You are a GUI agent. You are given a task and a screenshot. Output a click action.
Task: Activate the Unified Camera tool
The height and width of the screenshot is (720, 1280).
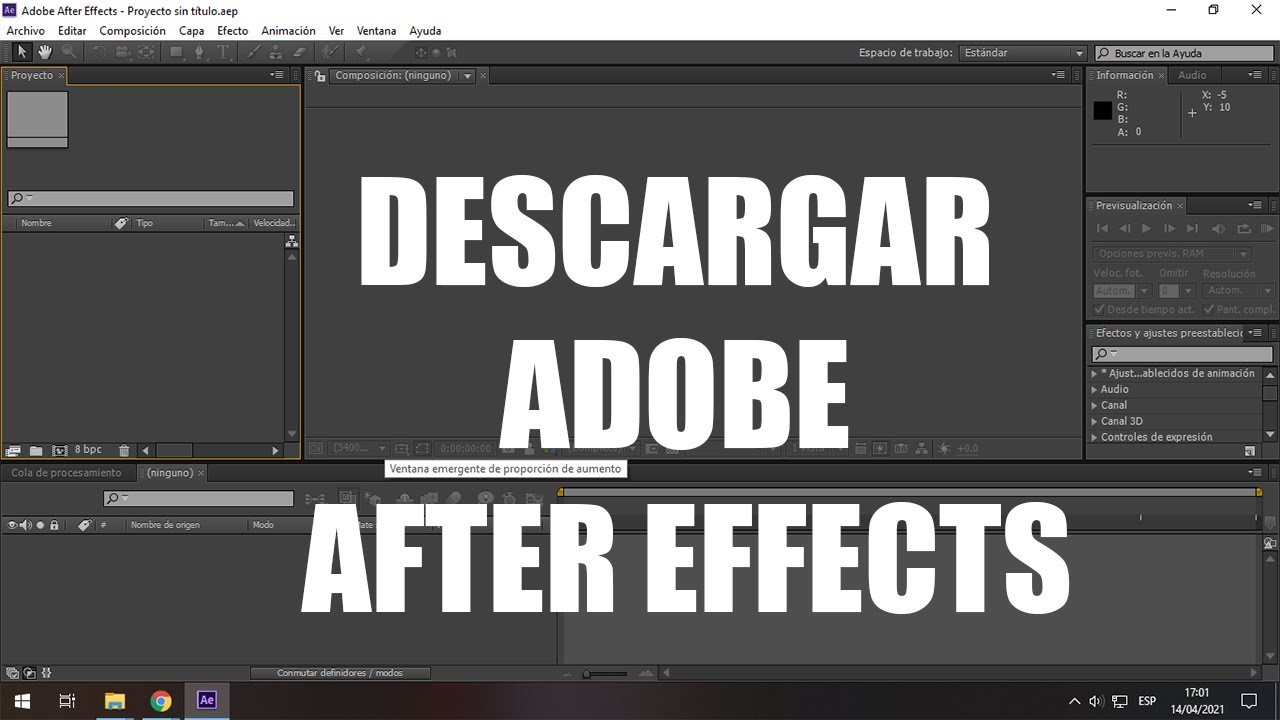pos(122,52)
